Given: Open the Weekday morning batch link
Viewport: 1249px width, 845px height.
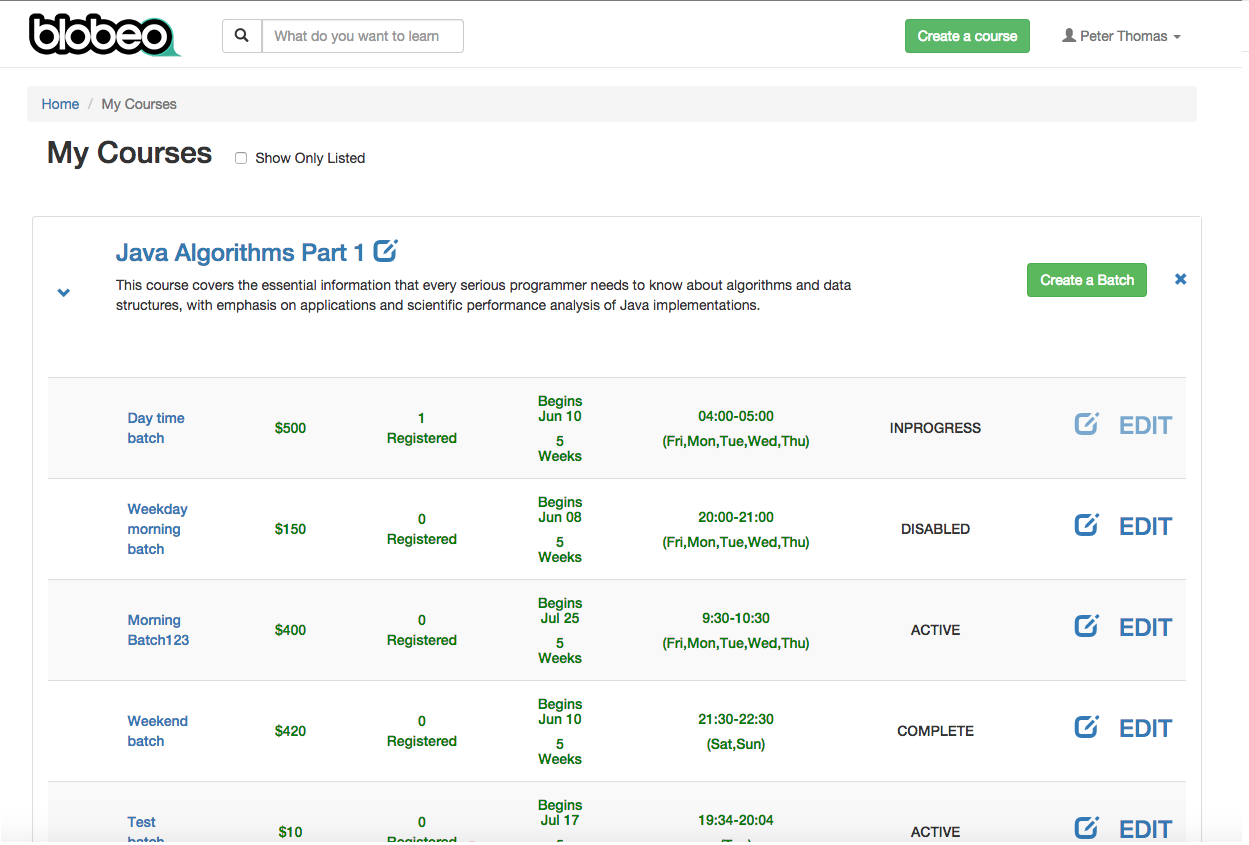Looking at the screenshot, I should [x=157, y=529].
